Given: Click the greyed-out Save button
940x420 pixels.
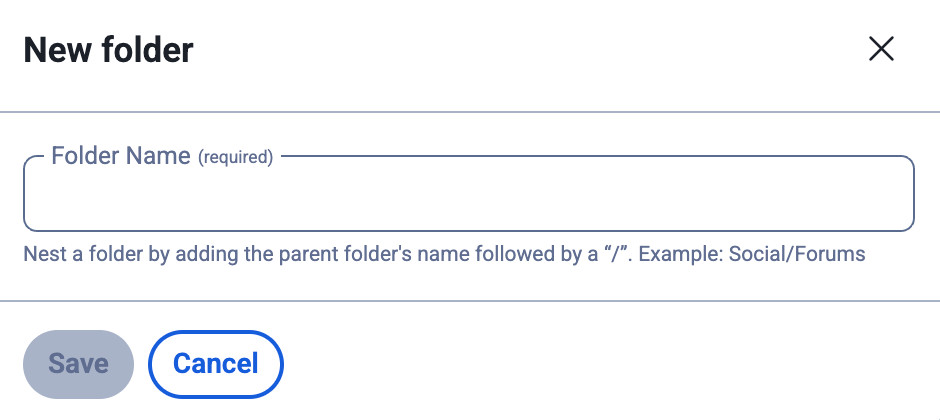Looking at the screenshot, I should 78,363.
